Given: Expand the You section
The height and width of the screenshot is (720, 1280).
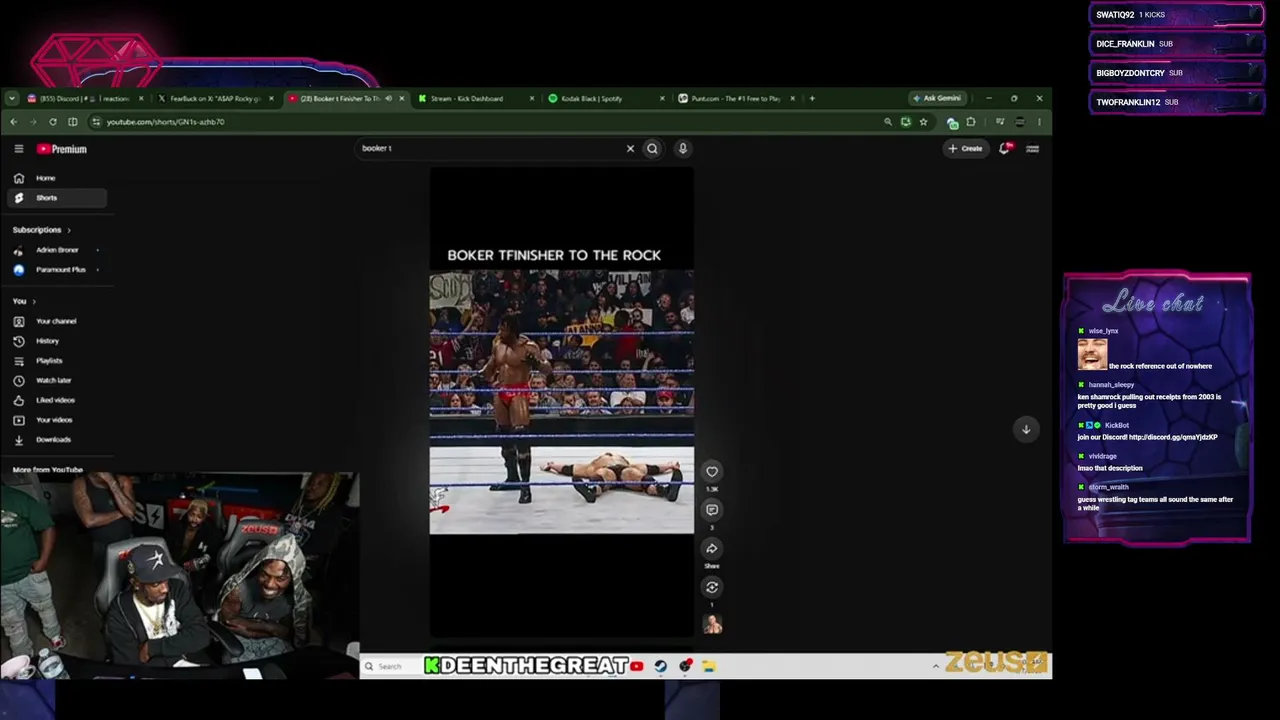Looking at the screenshot, I should click(24, 301).
